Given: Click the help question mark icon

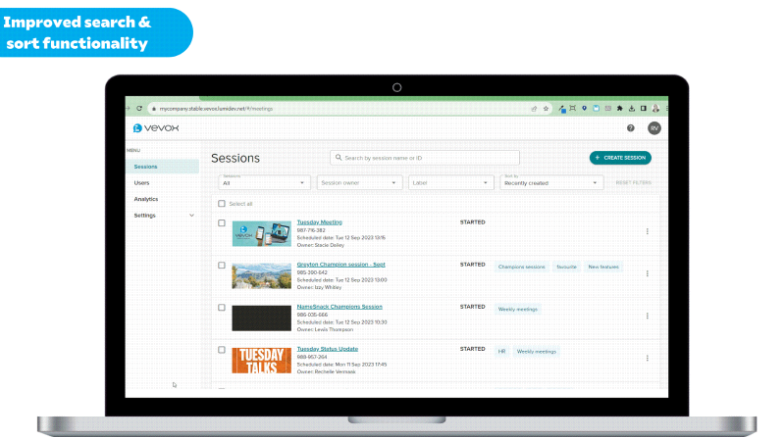Looking at the screenshot, I should click(x=630, y=128).
